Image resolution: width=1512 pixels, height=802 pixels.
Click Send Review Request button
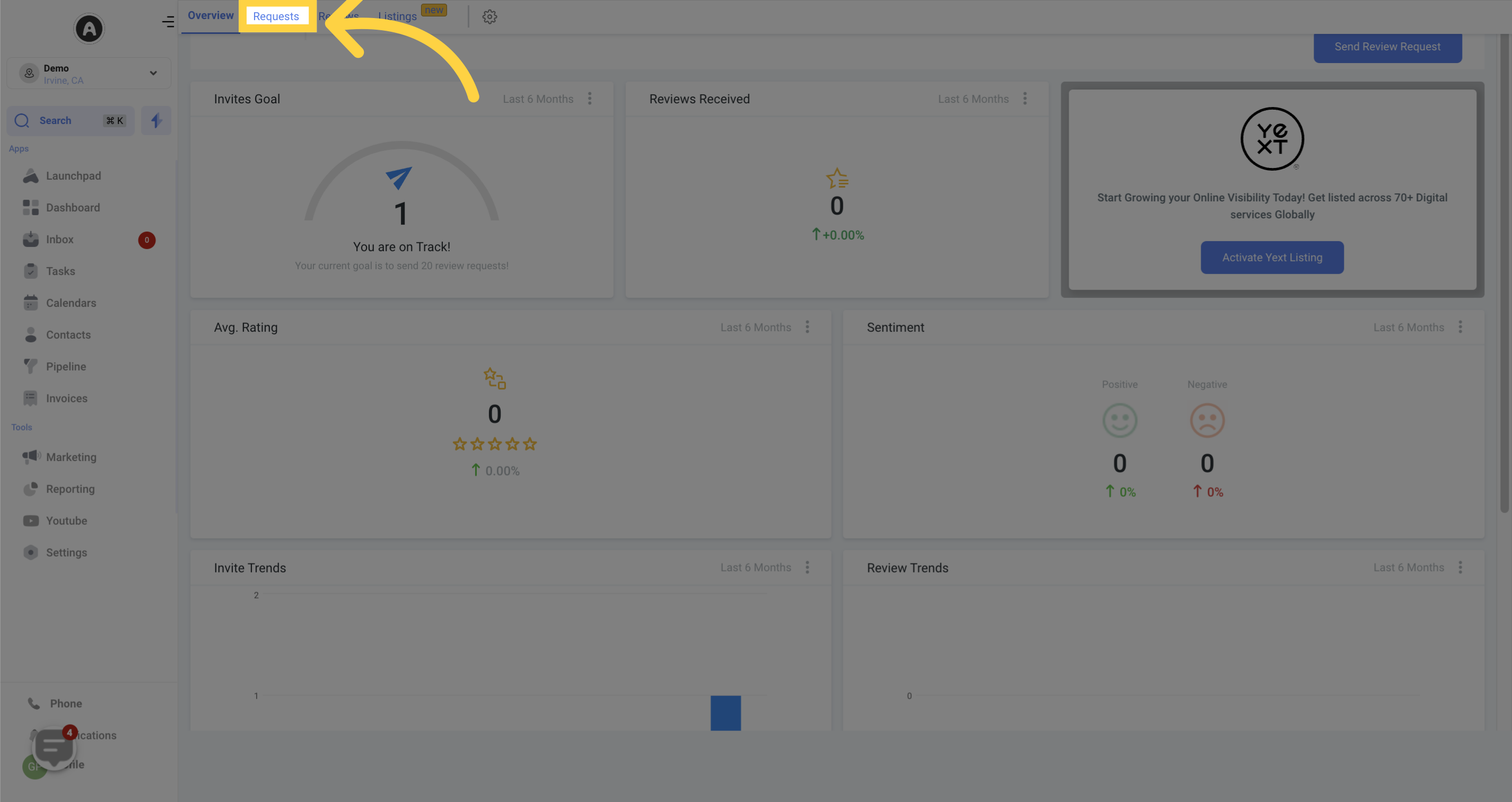coord(1387,47)
